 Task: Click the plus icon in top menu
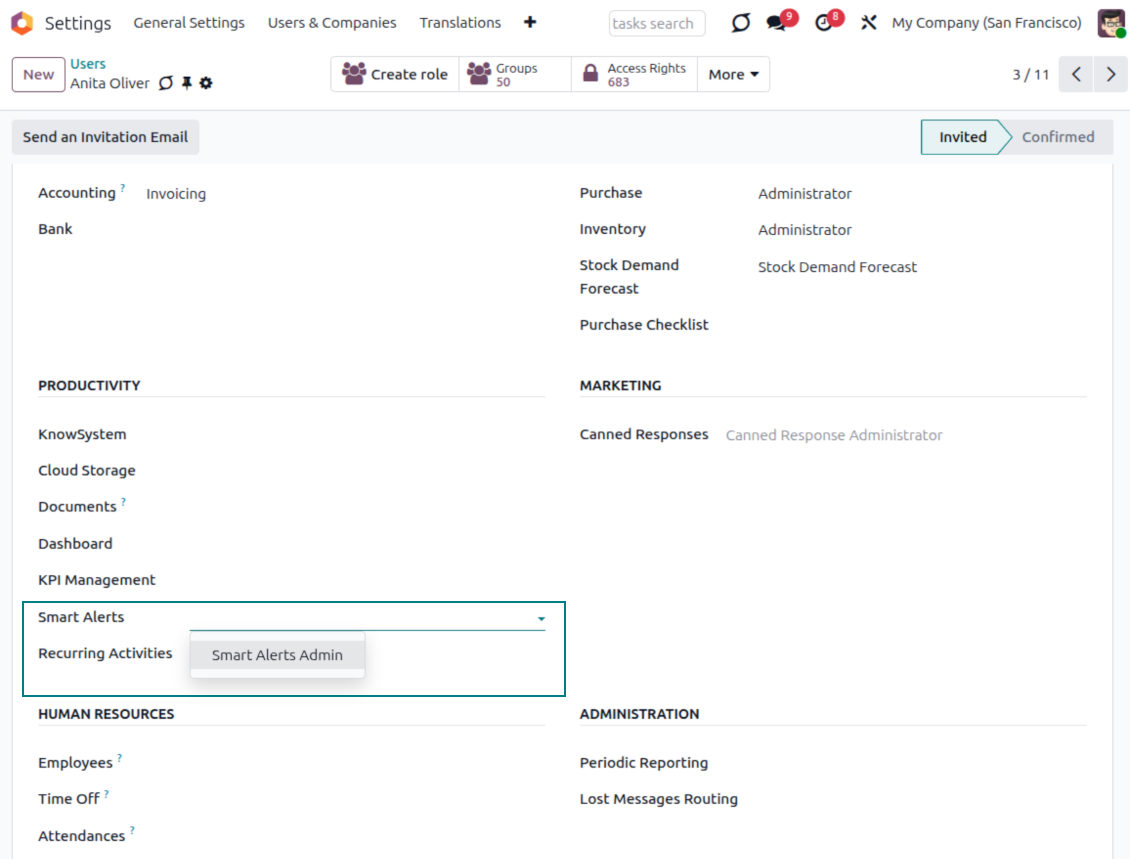[530, 22]
